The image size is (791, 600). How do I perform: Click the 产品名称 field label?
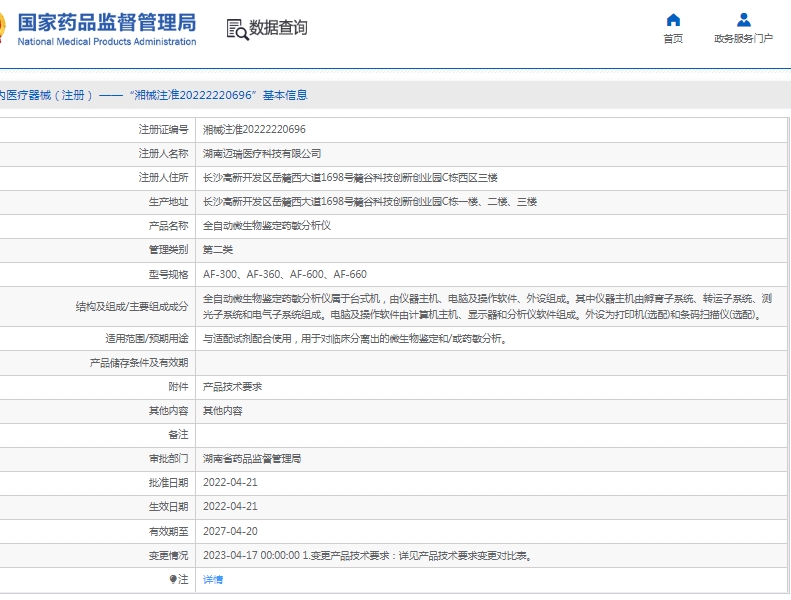coord(168,226)
